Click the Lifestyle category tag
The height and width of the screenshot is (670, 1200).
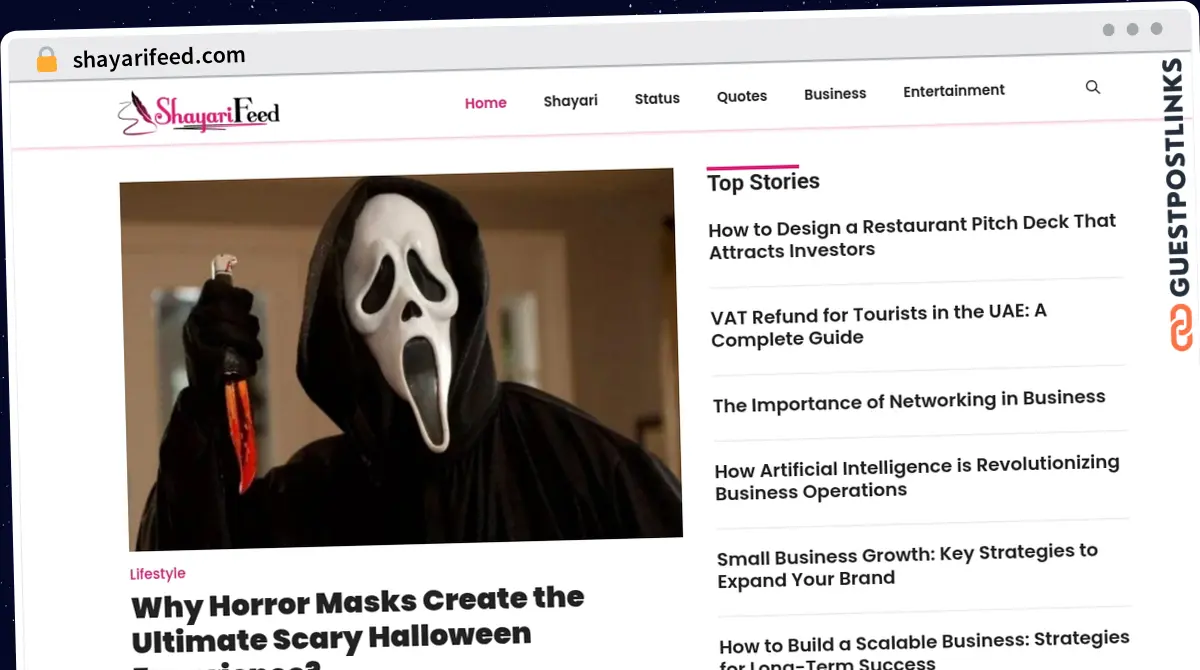157,574
